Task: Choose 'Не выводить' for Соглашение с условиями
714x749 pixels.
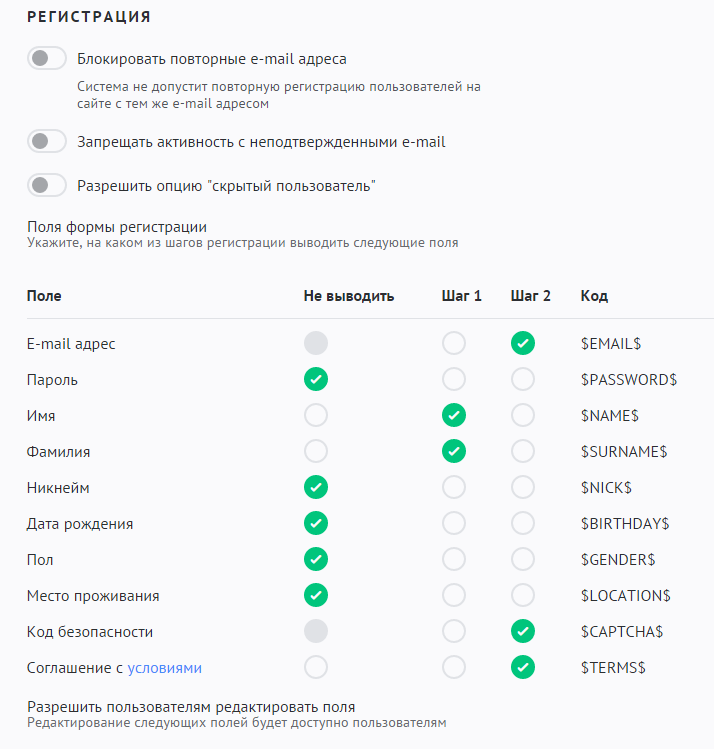Action: click(316, 668)
